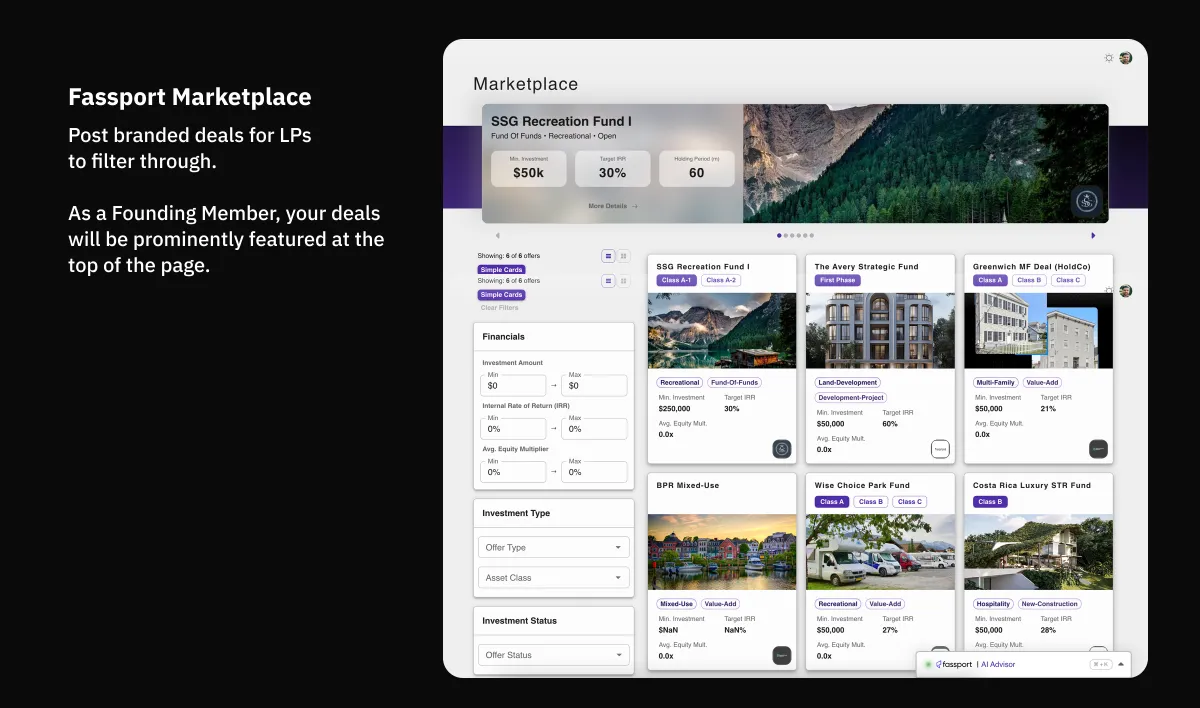Select Class C on Greenwich MF Deal
1200x708 pixels.
[1067, 280]
